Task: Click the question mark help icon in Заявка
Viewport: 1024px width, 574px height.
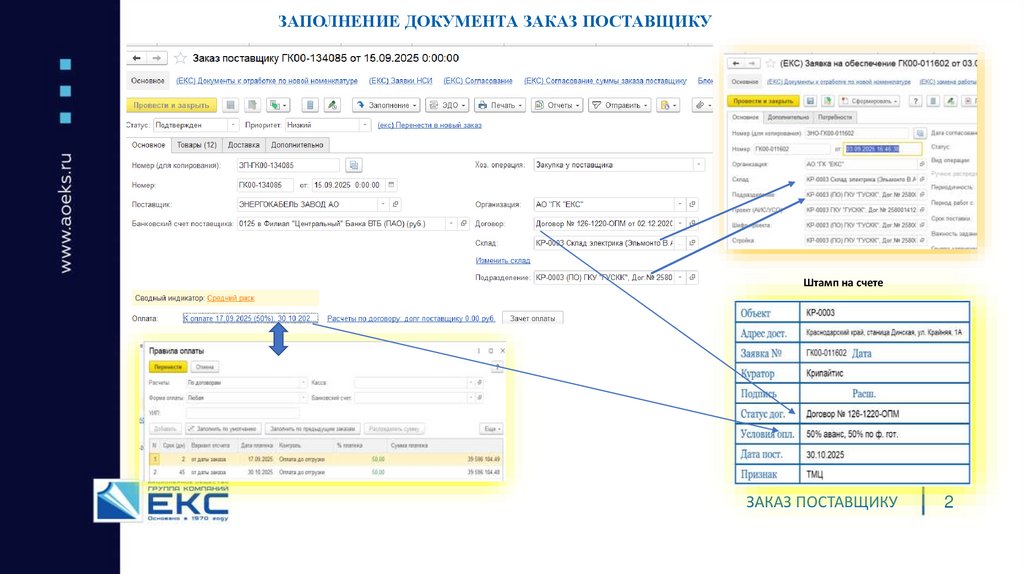Action: [x=916, y=101]
